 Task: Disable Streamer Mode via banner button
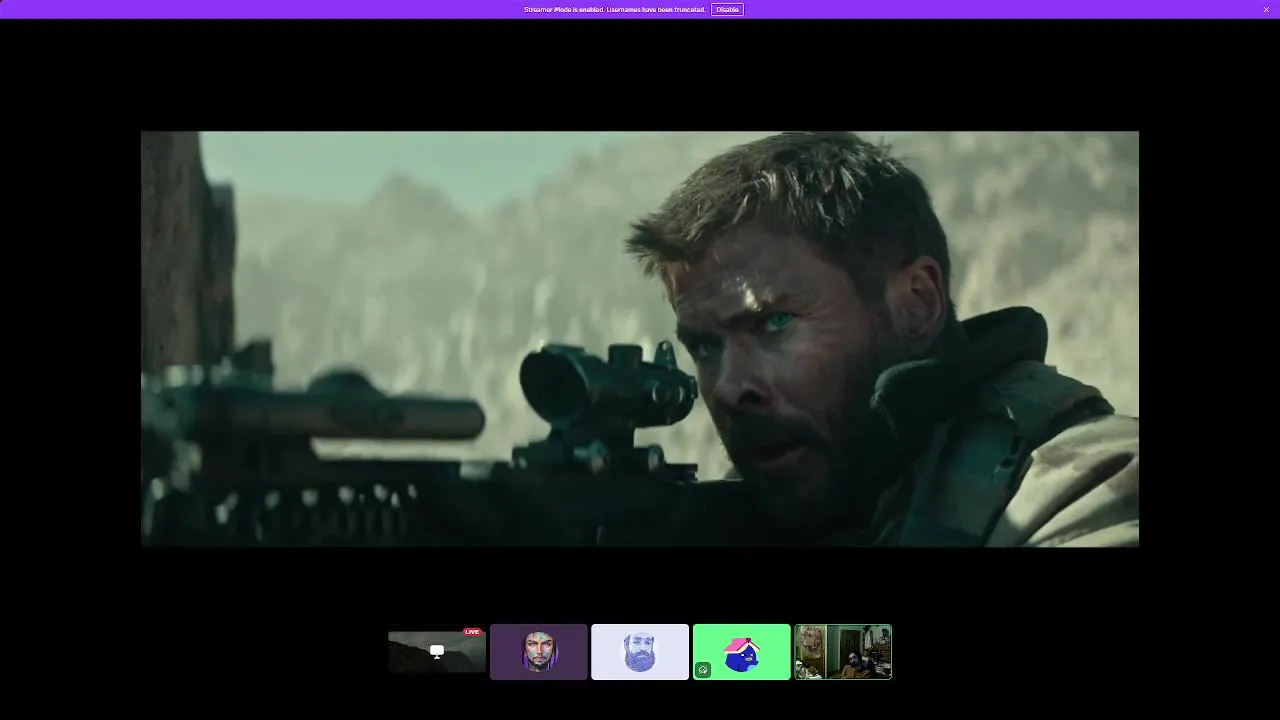[x=727, y=9]
